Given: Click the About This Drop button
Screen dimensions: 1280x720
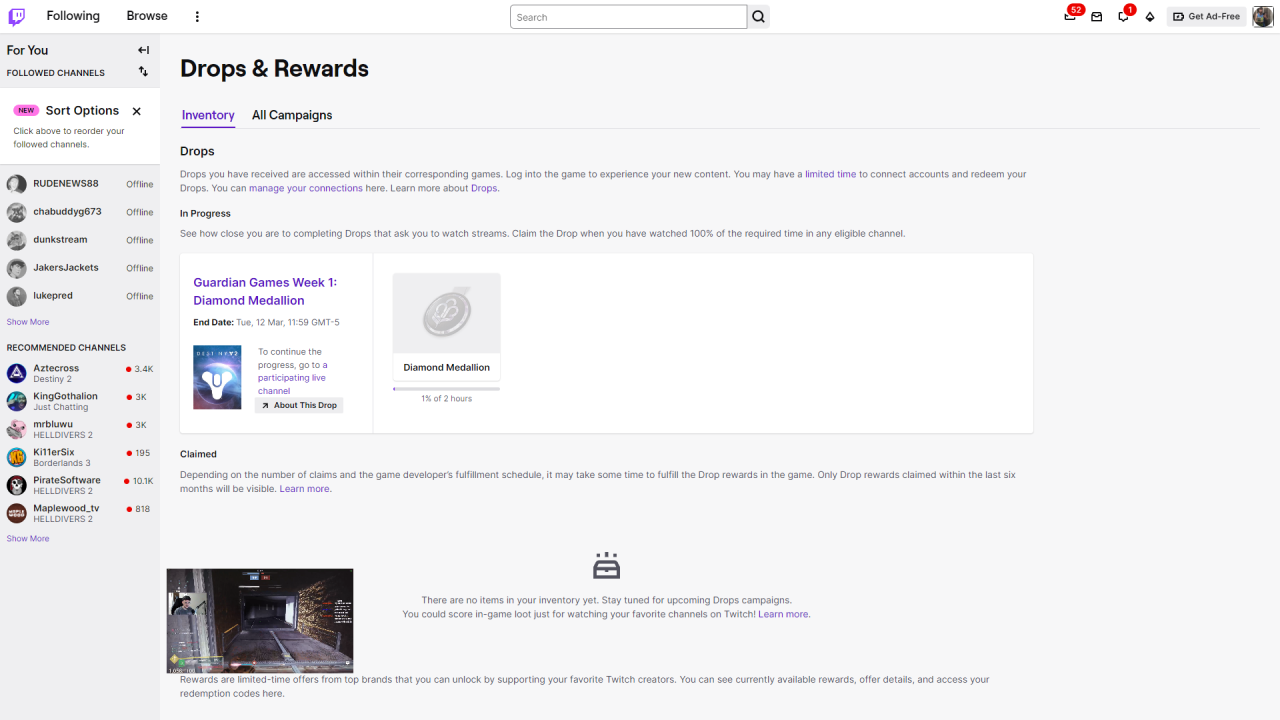Looking at the screenshot, I should click(x=299, y=405).
